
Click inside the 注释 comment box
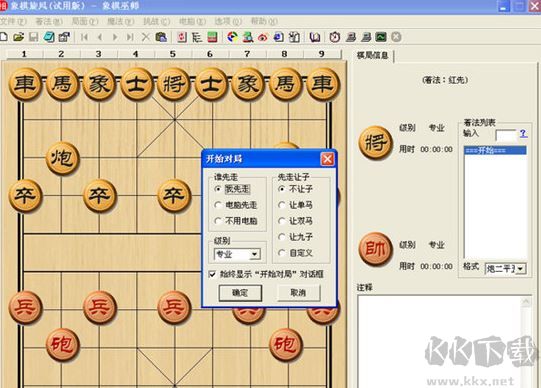[440, 341]
